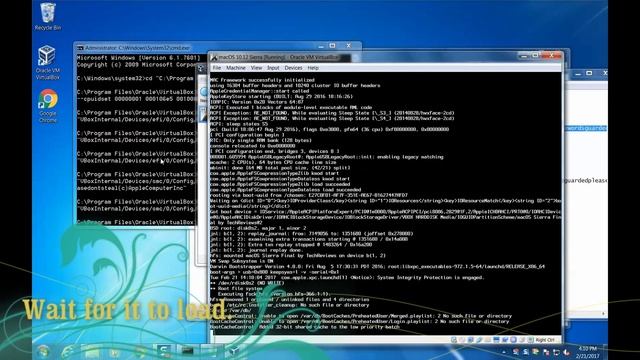Viewport: 640px width, 360px height.
Task: Switch to the Command Prompt taskbar button
Action: (187, 351)
